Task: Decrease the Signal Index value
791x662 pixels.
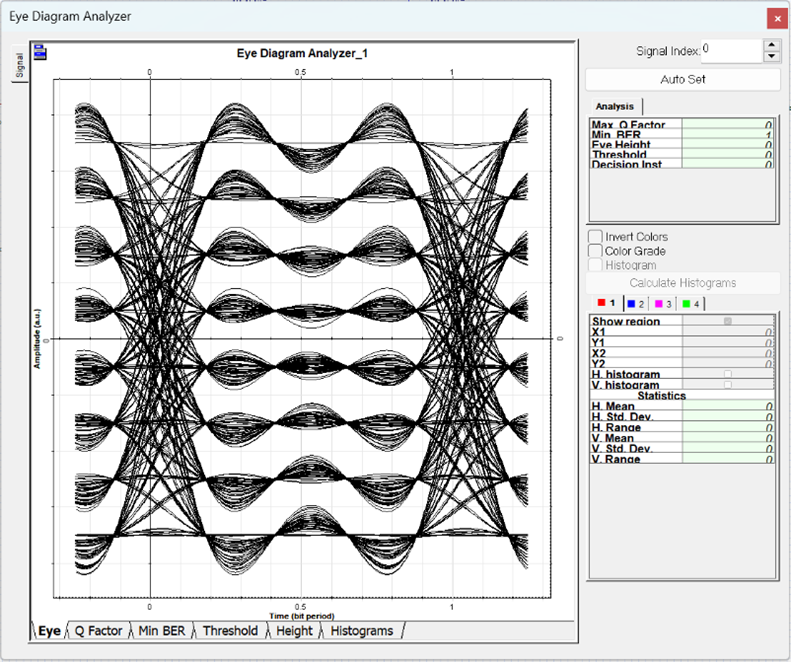Action: pyautogui.click(x=771, y=57)
